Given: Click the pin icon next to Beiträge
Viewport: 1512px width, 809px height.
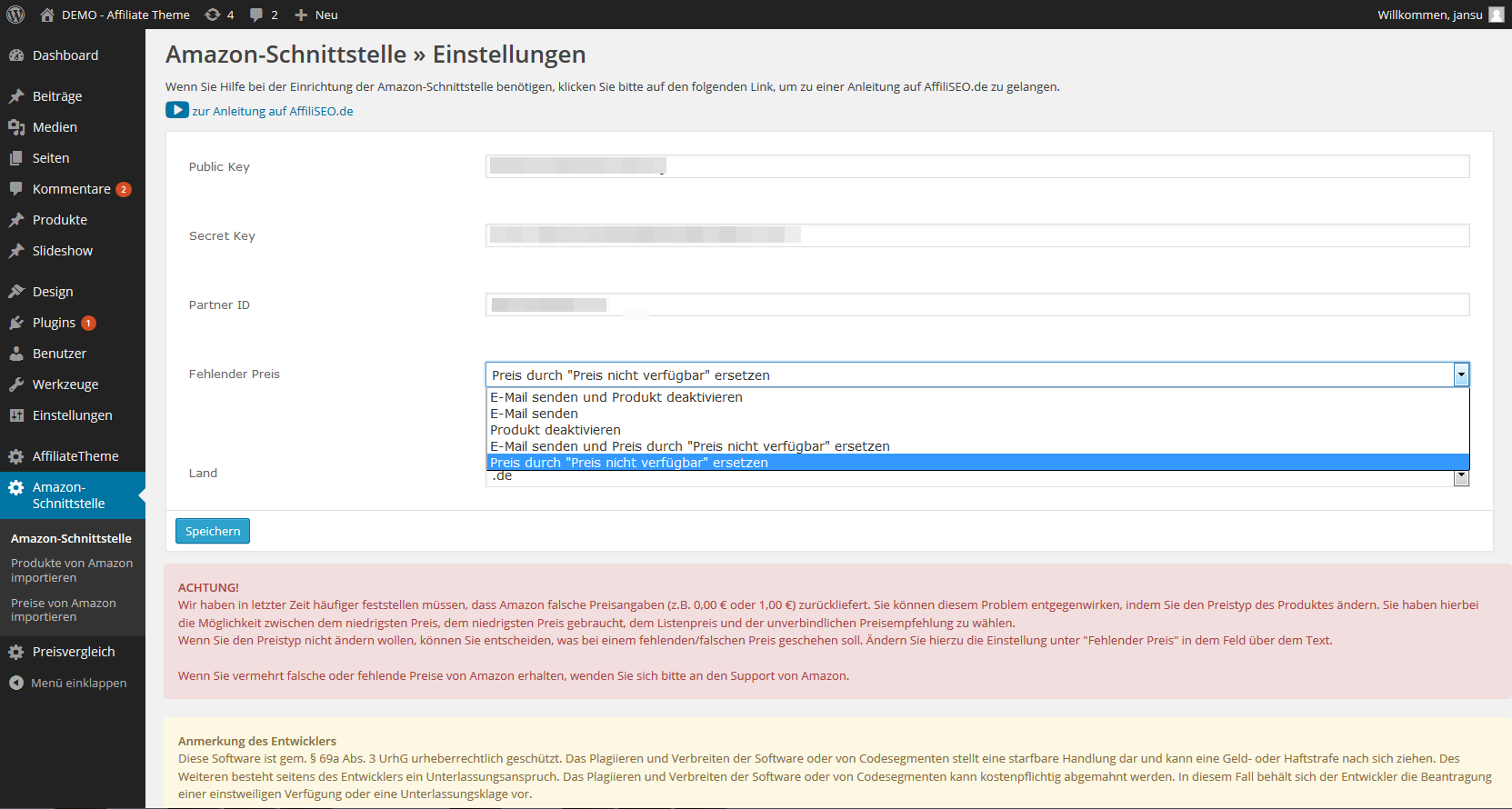Looking at the screenshot, I should [16, 96].
